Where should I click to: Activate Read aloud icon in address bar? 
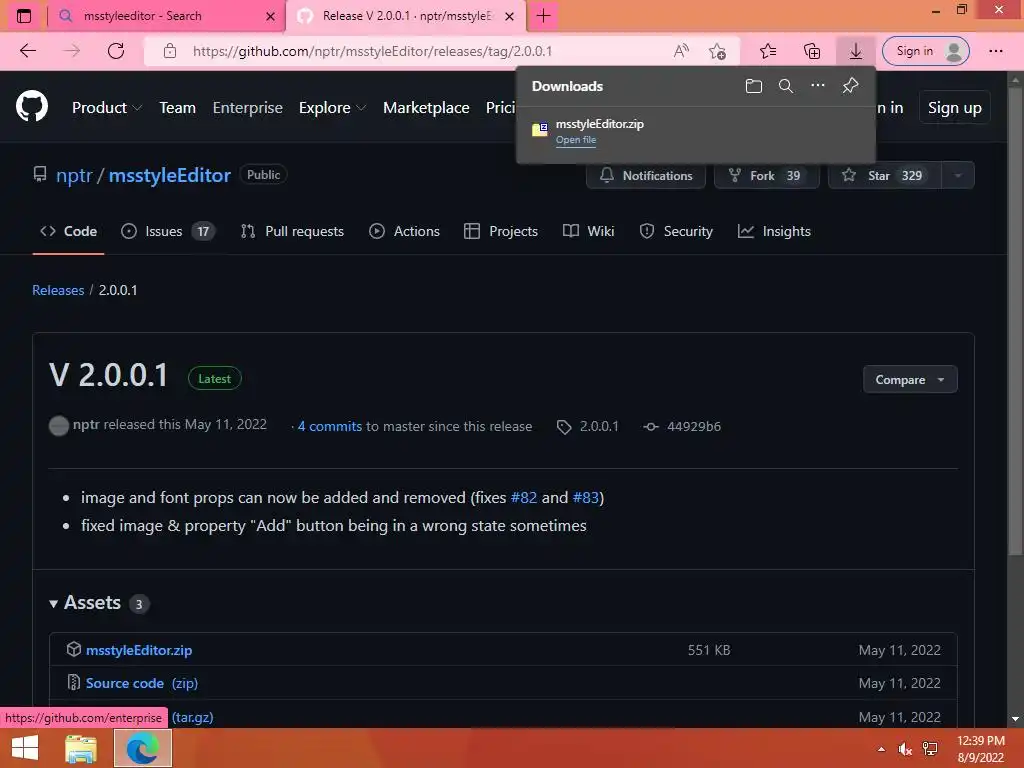tap(681, 51)
